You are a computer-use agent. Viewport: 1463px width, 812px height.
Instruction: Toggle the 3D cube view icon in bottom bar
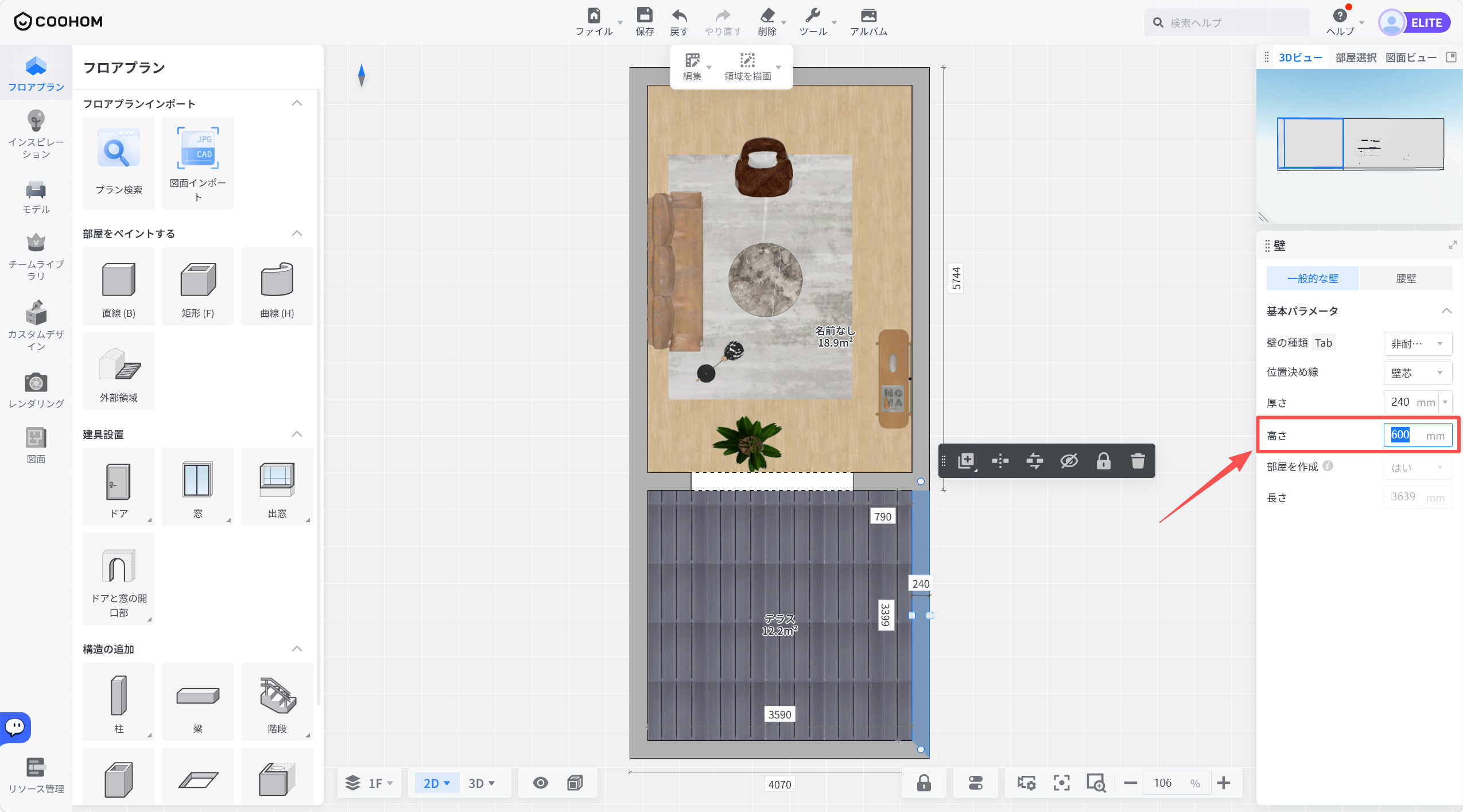(x=575, y=783)
